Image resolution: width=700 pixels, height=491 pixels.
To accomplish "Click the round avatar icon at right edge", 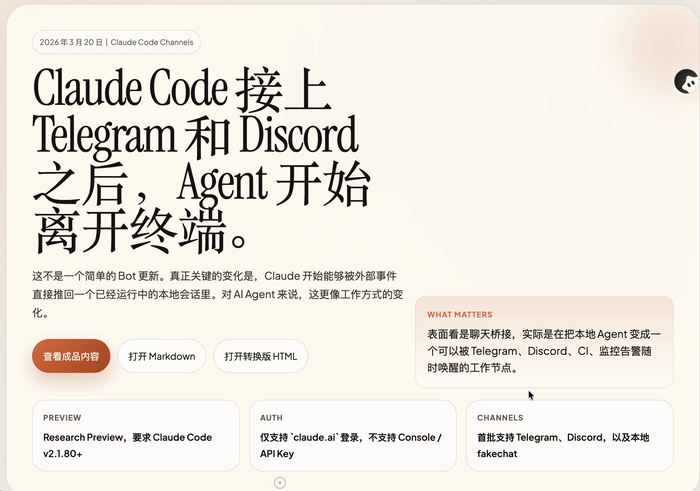I will pos(687,81).
